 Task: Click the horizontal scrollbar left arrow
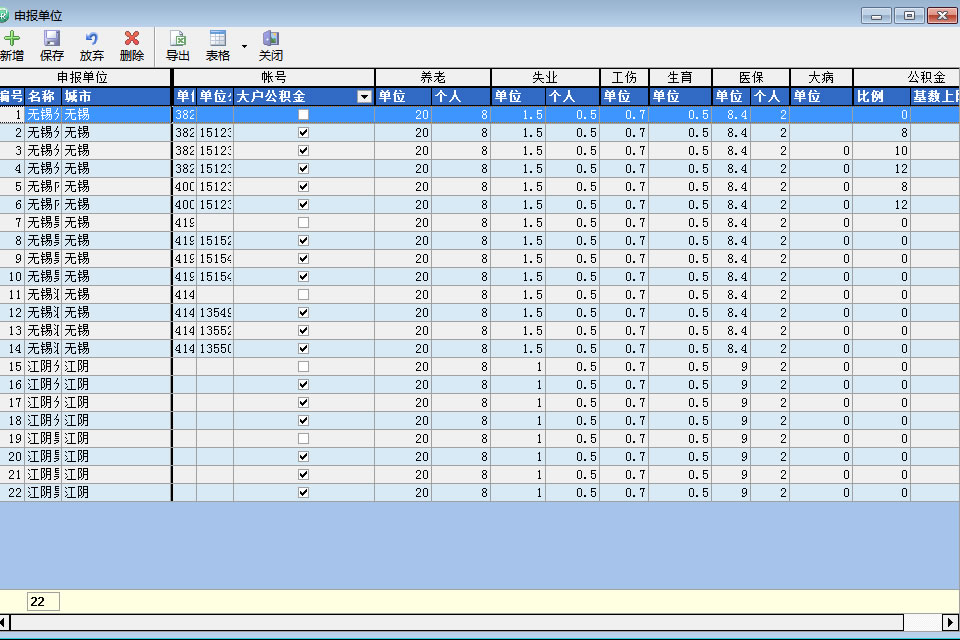point(5,622)
